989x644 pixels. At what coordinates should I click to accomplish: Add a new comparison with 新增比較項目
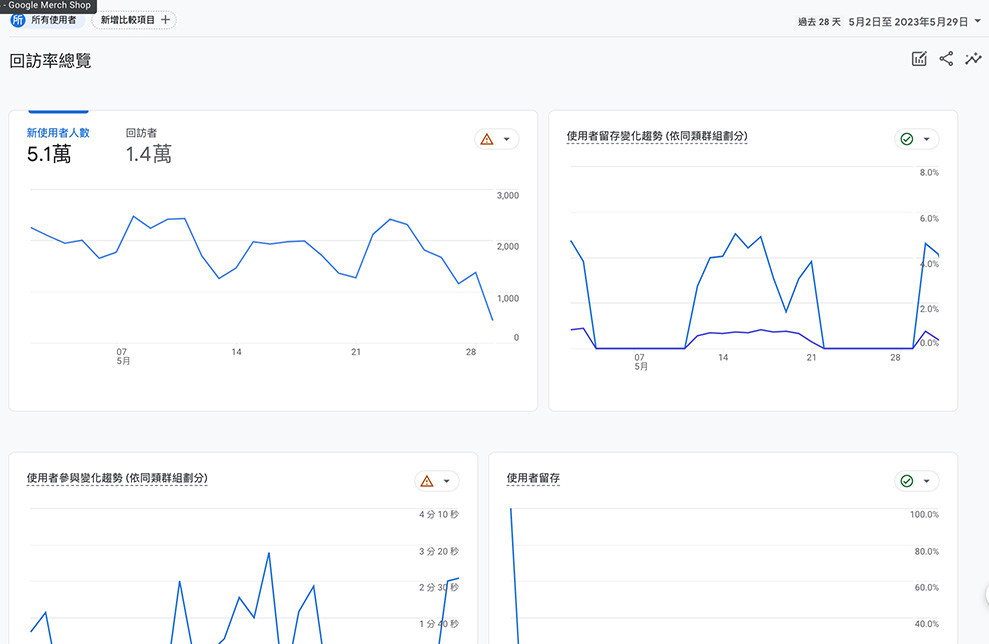134,20
